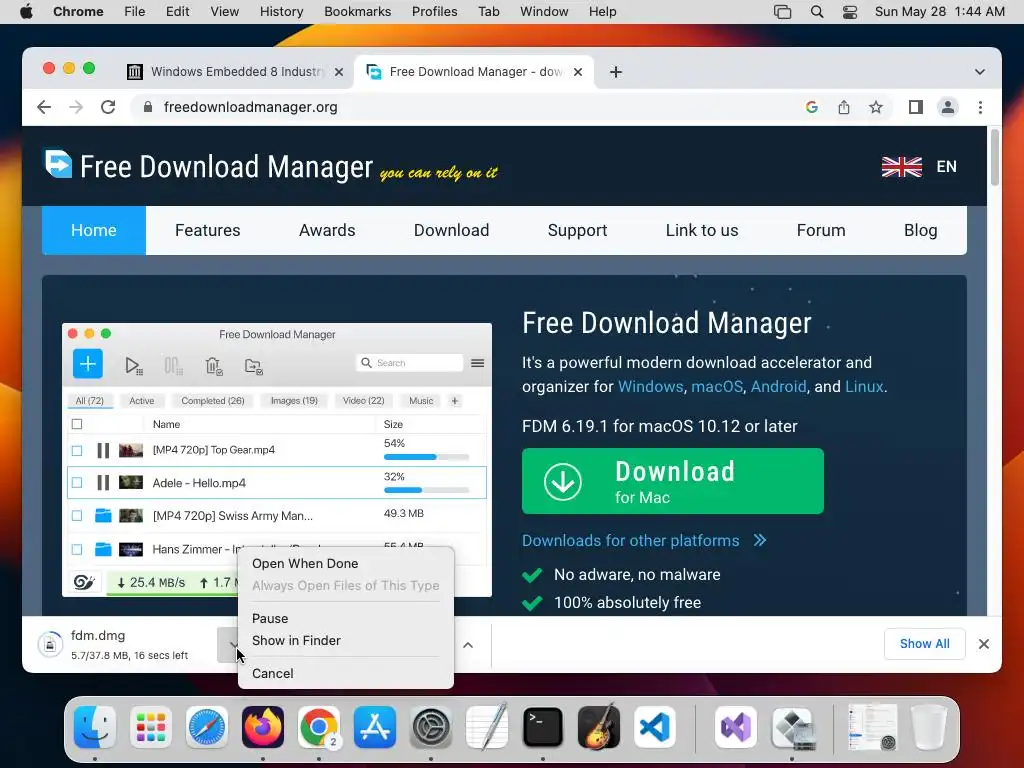The height and width of the screenshot is (768, 1024).
Task: Open Control Center in the menu bar
Action: 850,12
